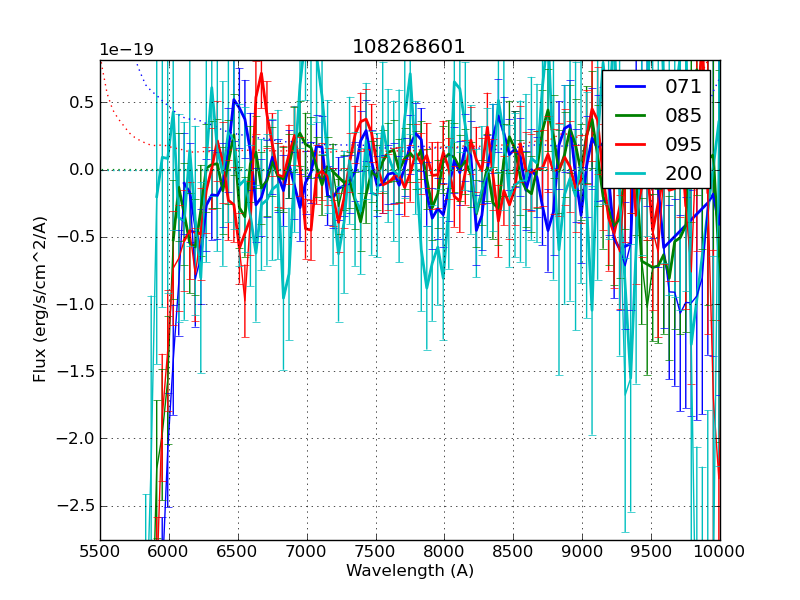
Task: Click the cyan line swatch in legend
Action: (x=631, y=174)
